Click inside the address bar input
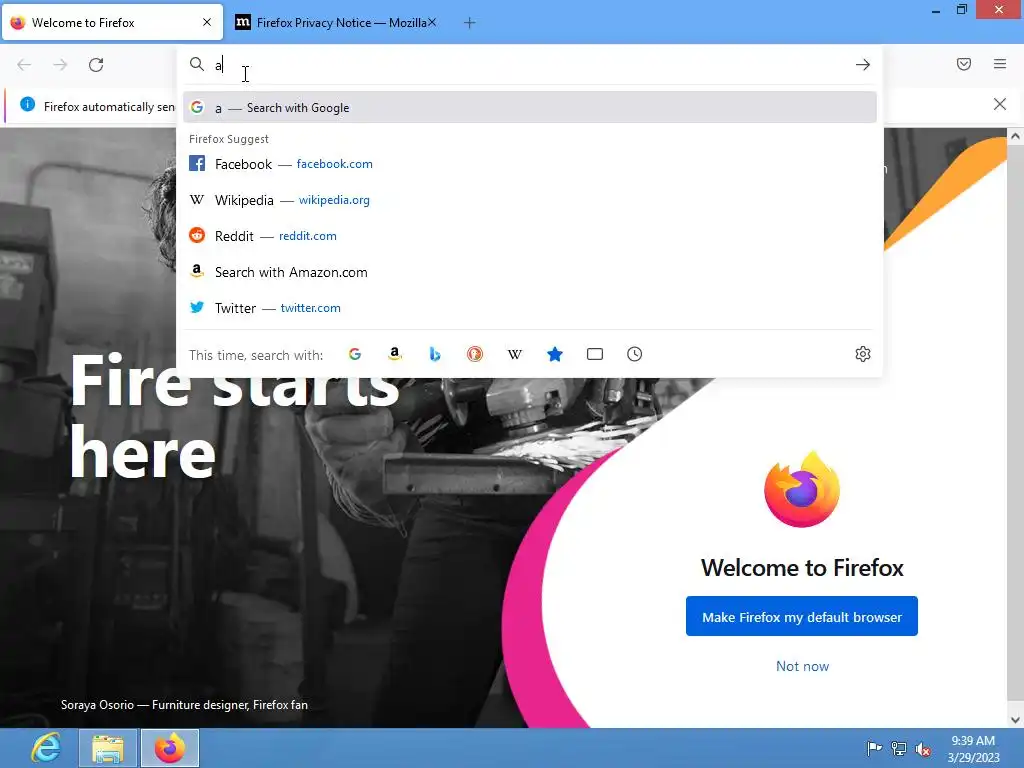The width and height of the screenshot is (1024, 768). coord(529,65)
